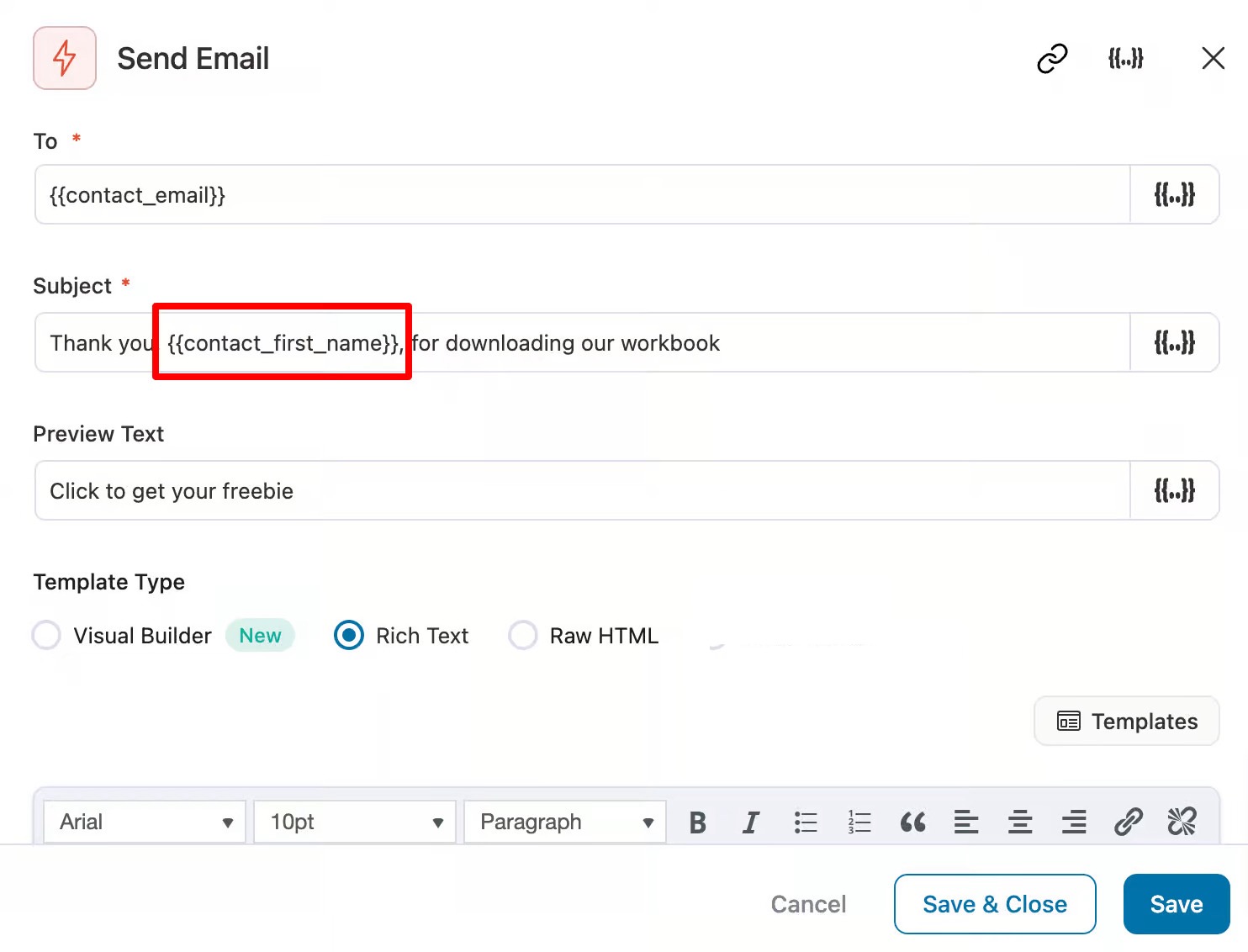This screenshot has height=952, width=1248.
Task: Select the Raw HTML template type
Action: coord(522,636)
